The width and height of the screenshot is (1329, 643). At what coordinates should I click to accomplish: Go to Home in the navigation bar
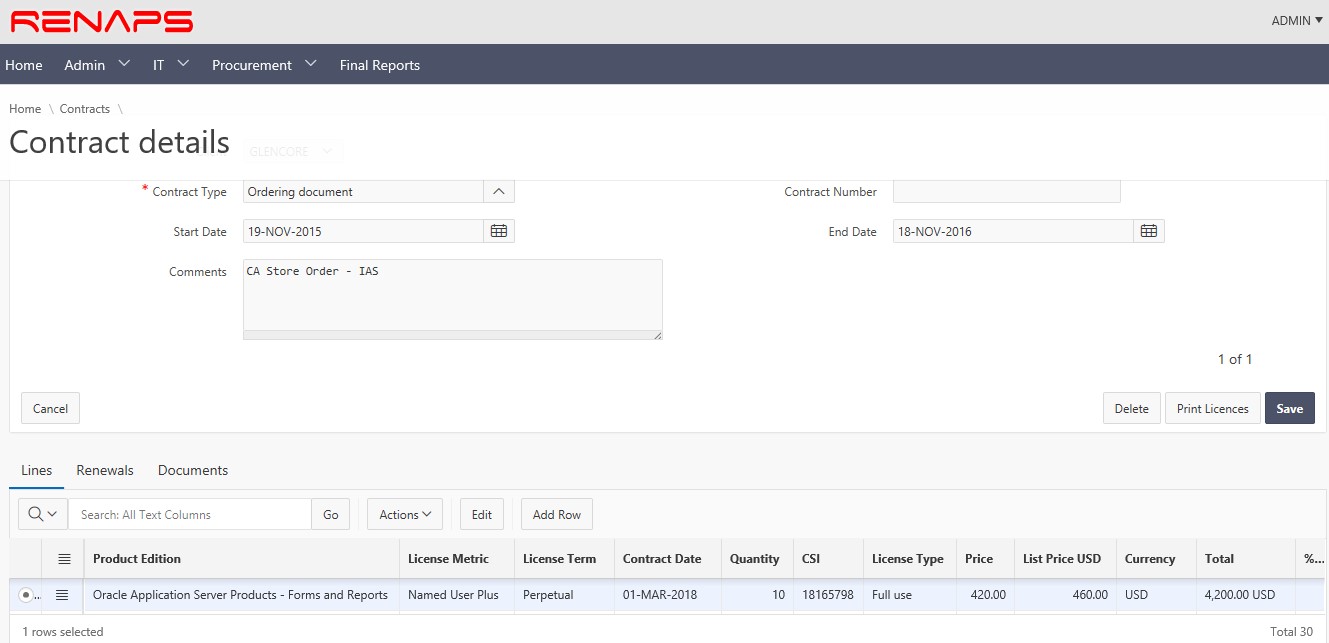coord(24,65)
